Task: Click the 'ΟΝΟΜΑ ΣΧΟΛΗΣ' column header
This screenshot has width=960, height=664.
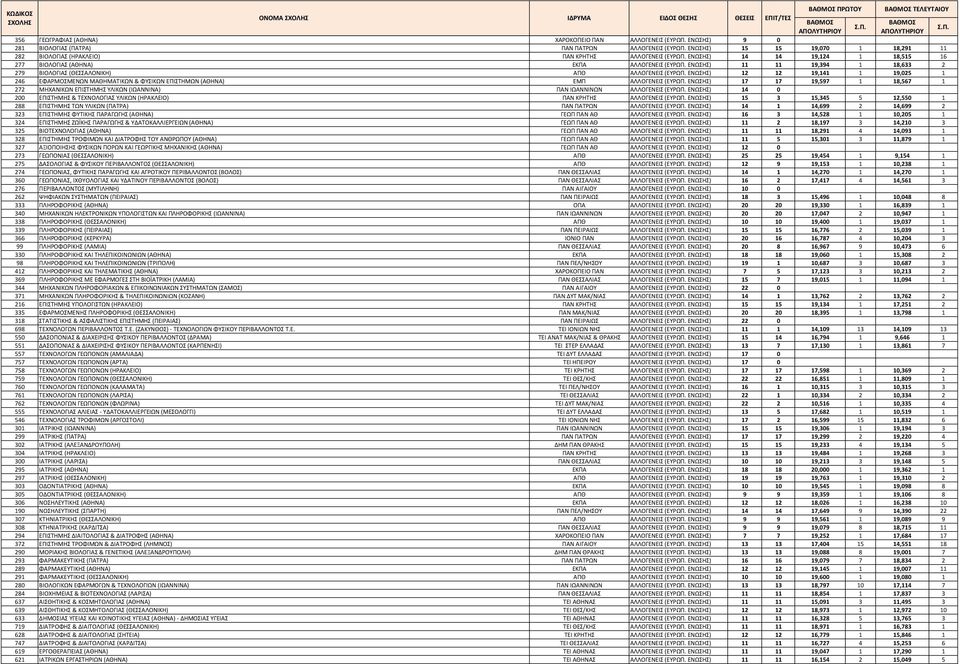Action: (283, 18)
